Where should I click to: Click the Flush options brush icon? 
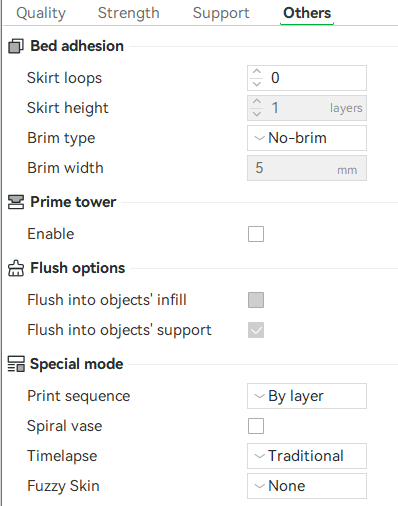tap(16, 268)
